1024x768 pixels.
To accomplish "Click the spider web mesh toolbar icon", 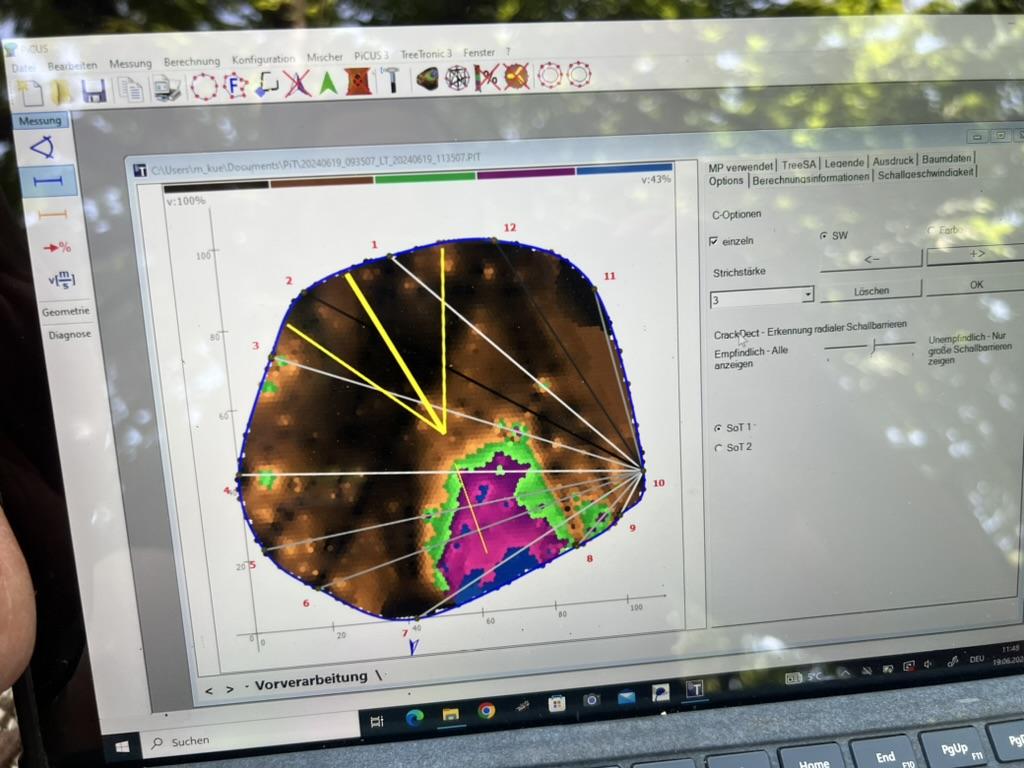I will pos(457,78).
